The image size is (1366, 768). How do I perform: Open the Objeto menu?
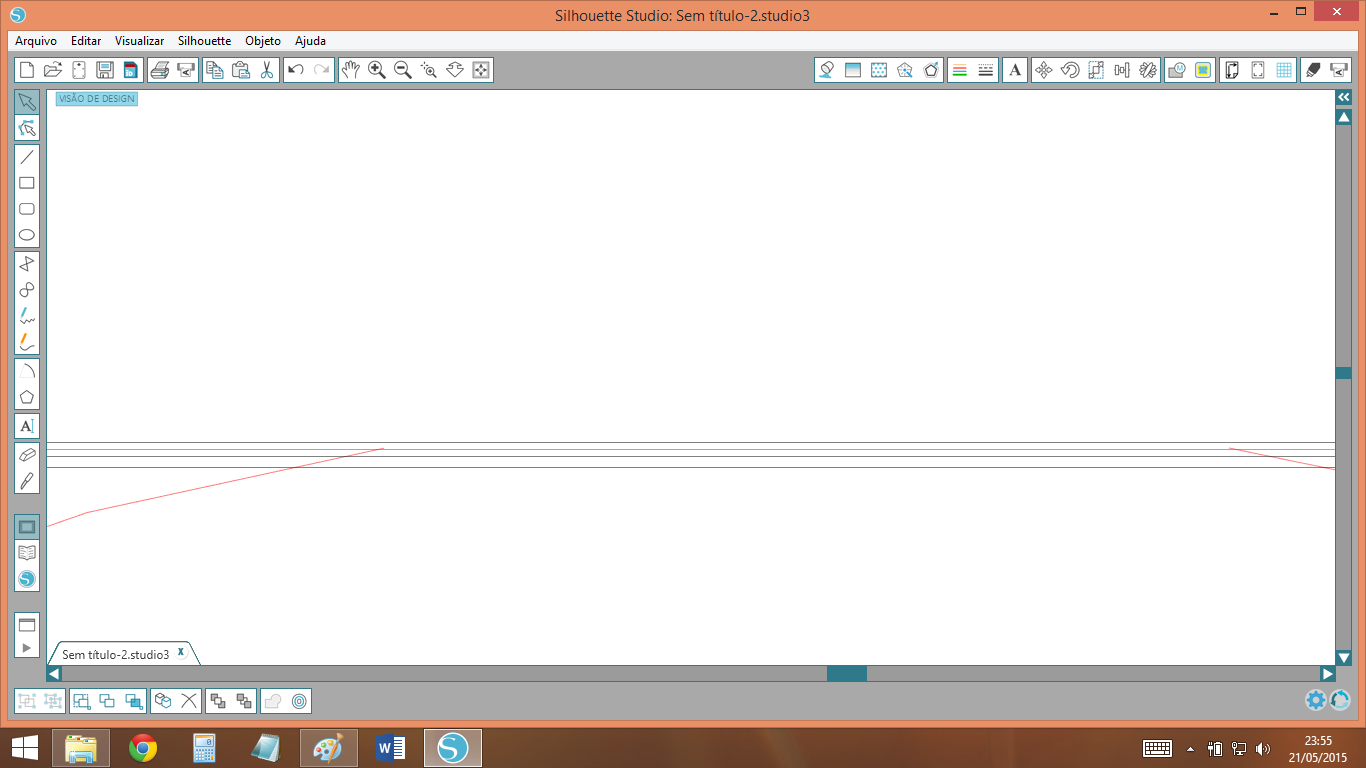click(x=263, y=41)
